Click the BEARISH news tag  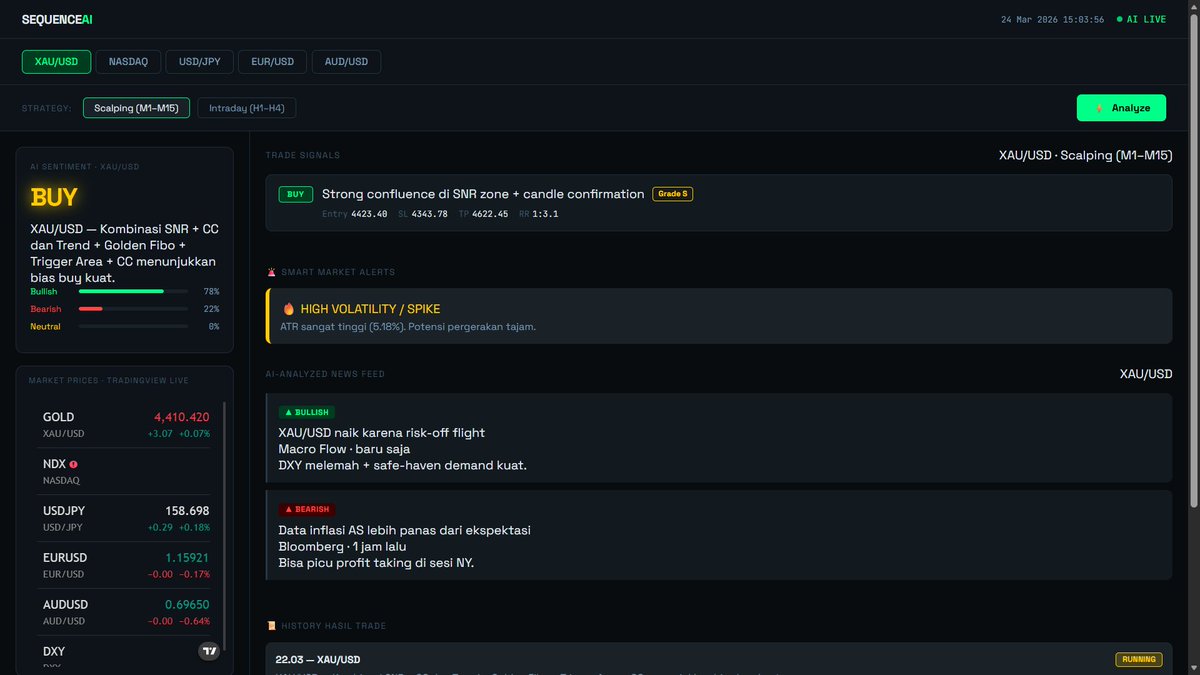click(x=306, y=509)
